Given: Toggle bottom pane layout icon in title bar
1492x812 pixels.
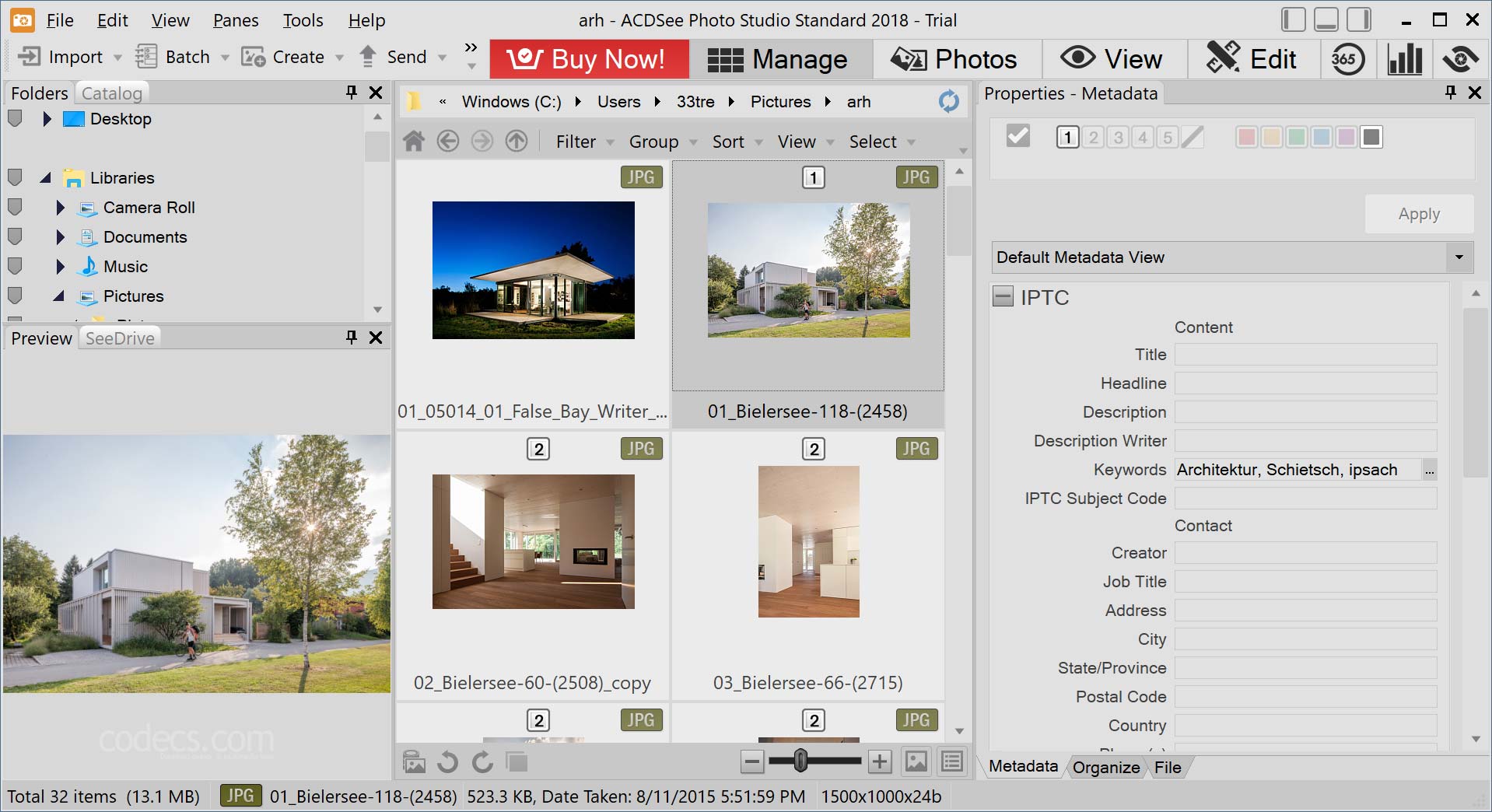Looking at the screenshot, I should (1326, 19).
